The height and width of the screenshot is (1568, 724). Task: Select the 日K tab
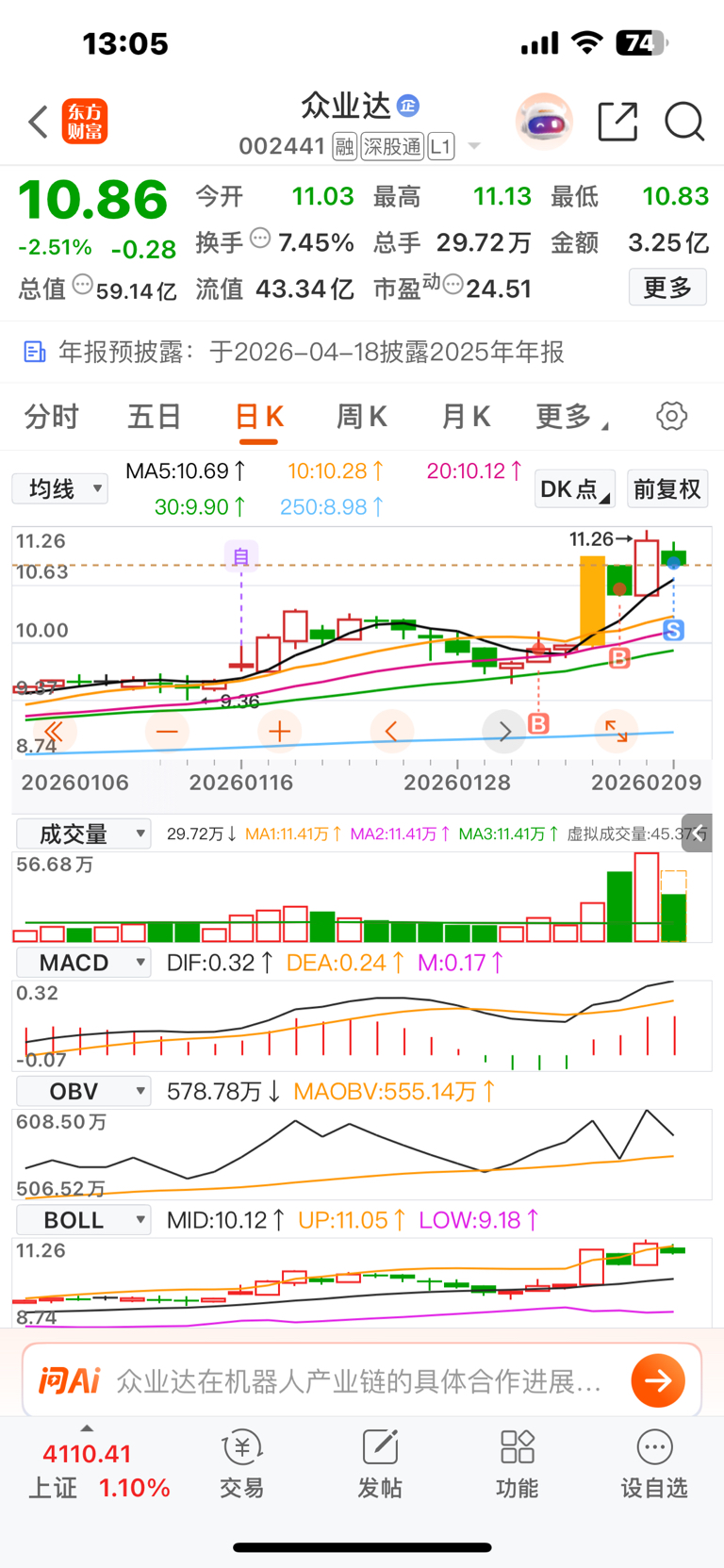point(259,417)
